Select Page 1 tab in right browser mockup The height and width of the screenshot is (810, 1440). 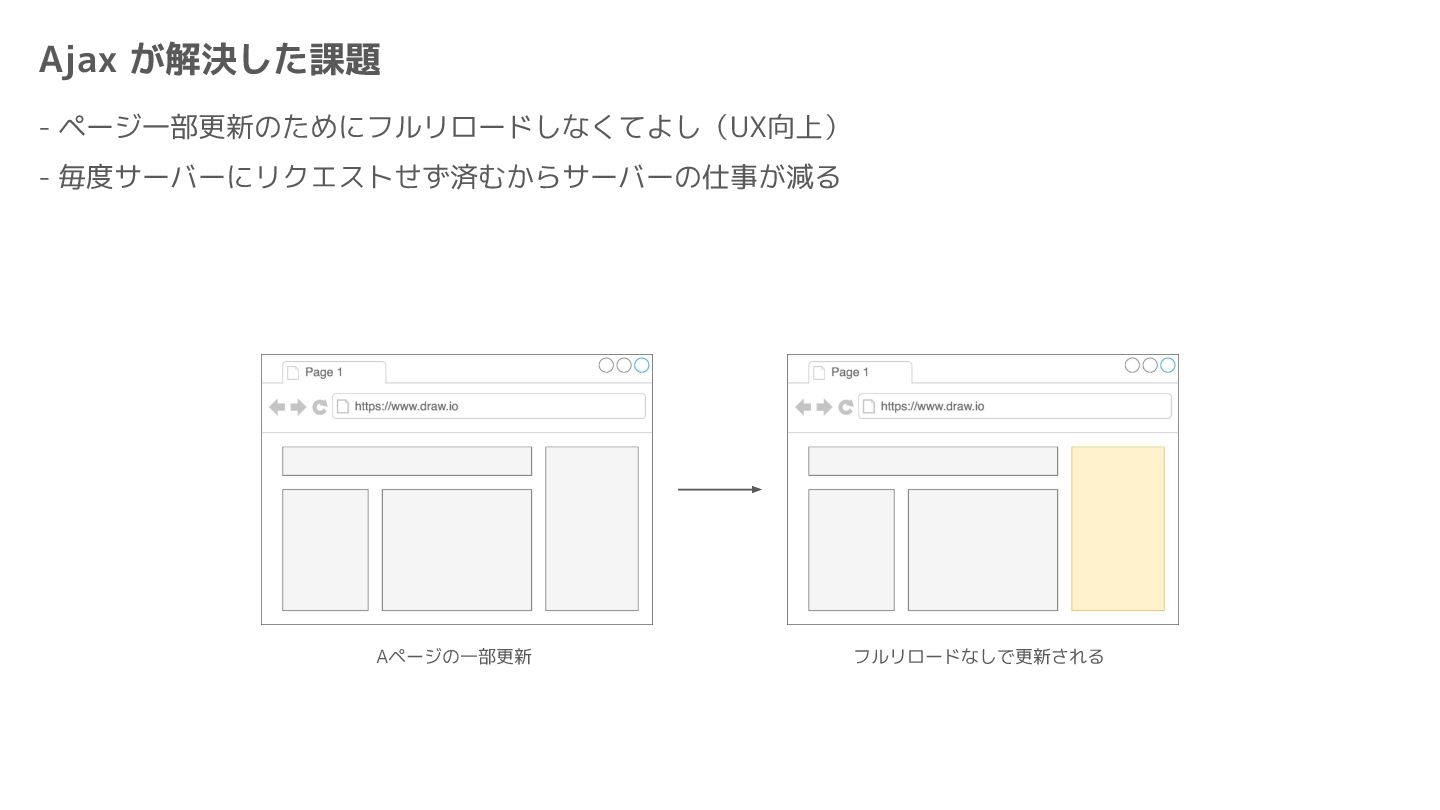[860, 372]
